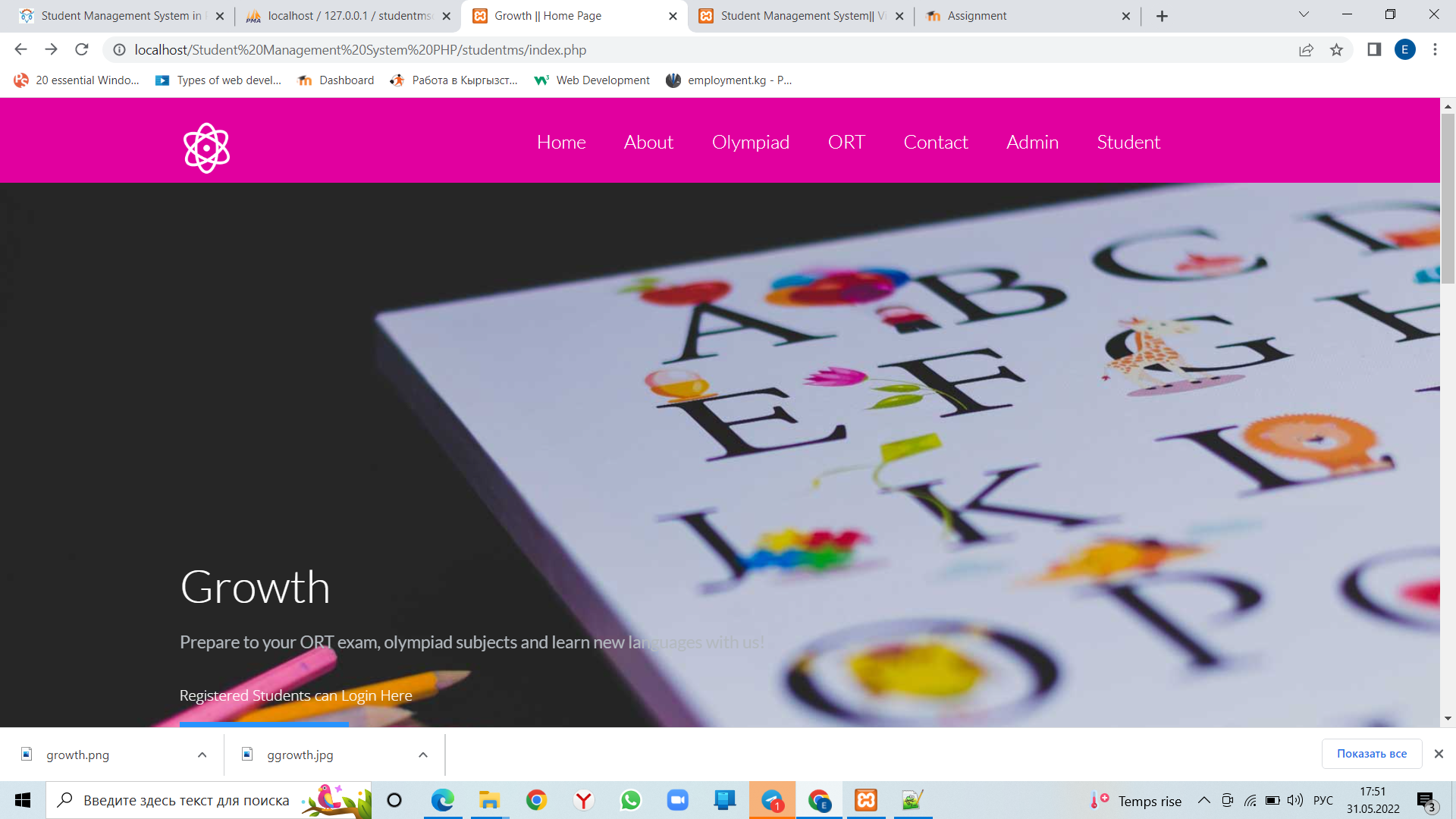Open the Olympiad page in the navbar

[x=750, y=142]
